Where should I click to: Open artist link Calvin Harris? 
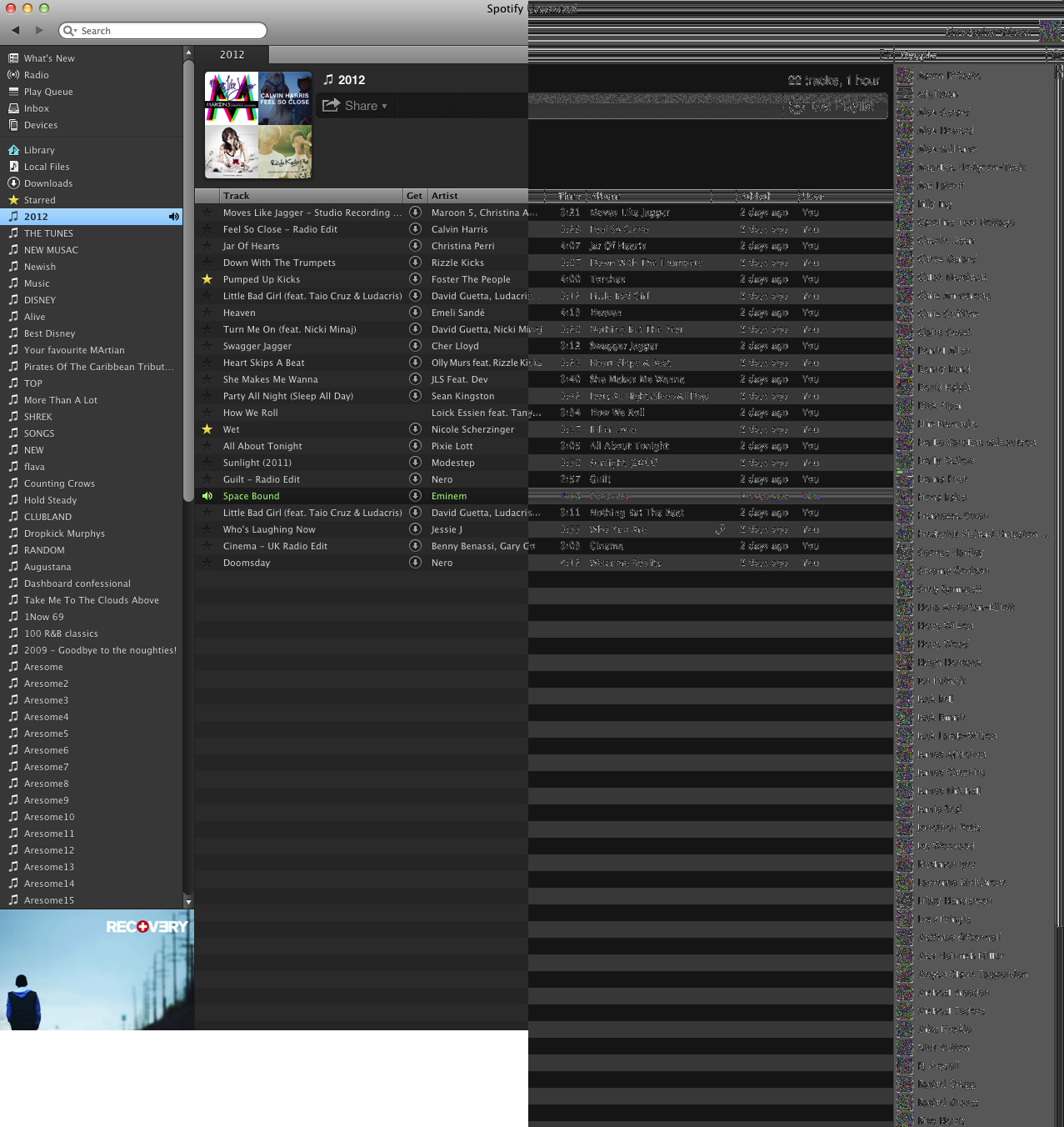460,229
